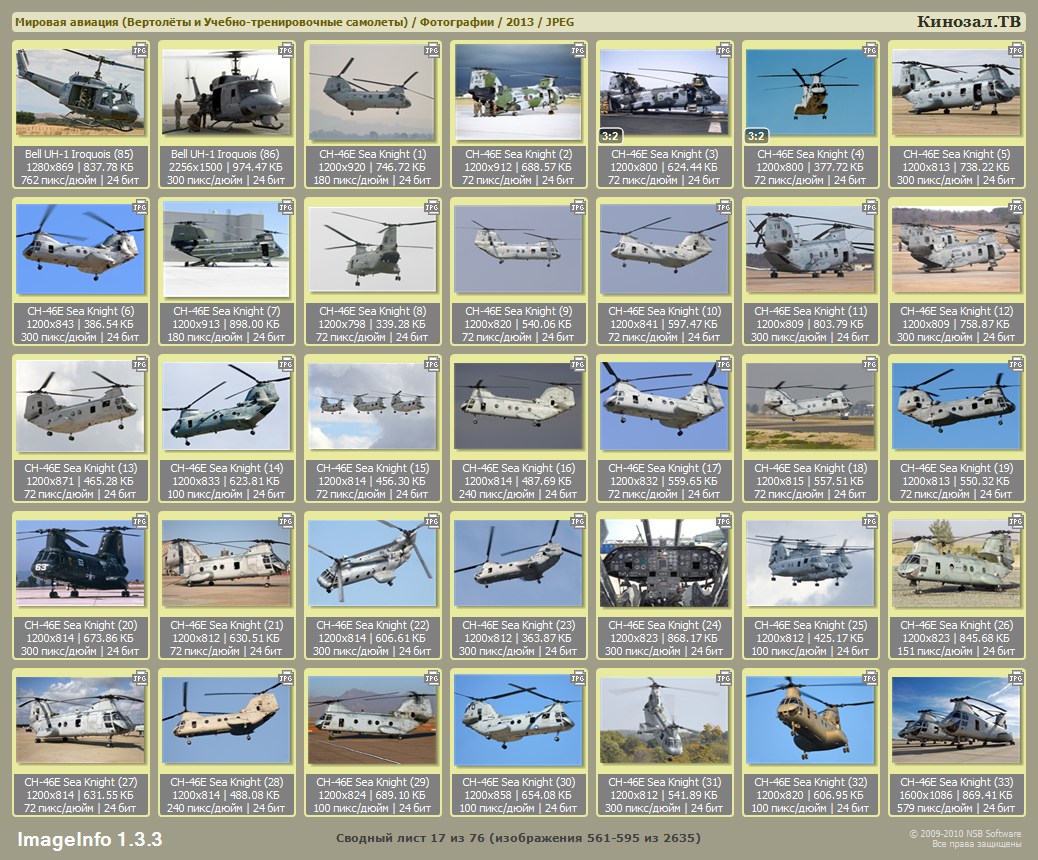Select the CH-46E Sea Knight (28) thumbnail
This screenshot has width=1038, height=860.
tap(226, 720)
